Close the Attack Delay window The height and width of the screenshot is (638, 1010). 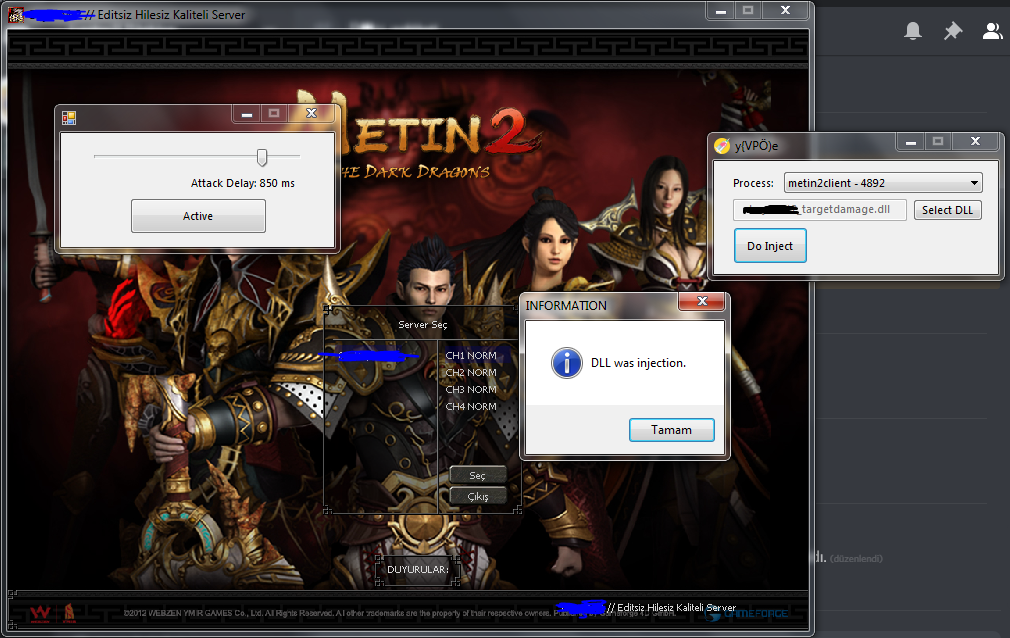coord(311,113)
